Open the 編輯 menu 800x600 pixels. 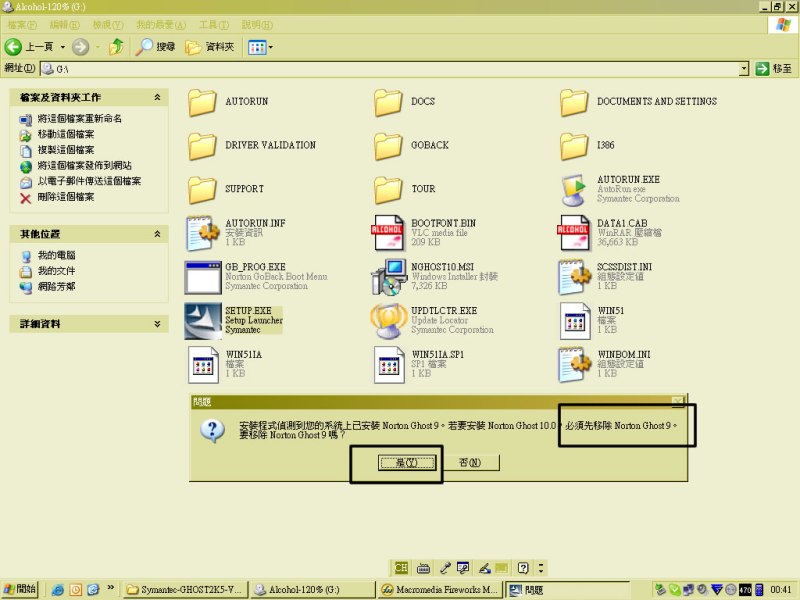[64, 24]
